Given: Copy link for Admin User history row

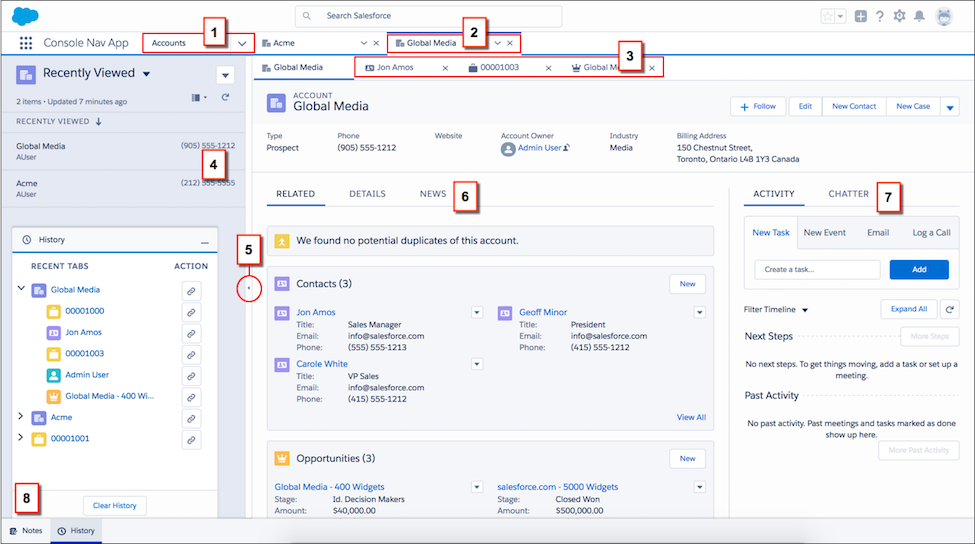Looking at the screenshot, I should pos(192,376).
